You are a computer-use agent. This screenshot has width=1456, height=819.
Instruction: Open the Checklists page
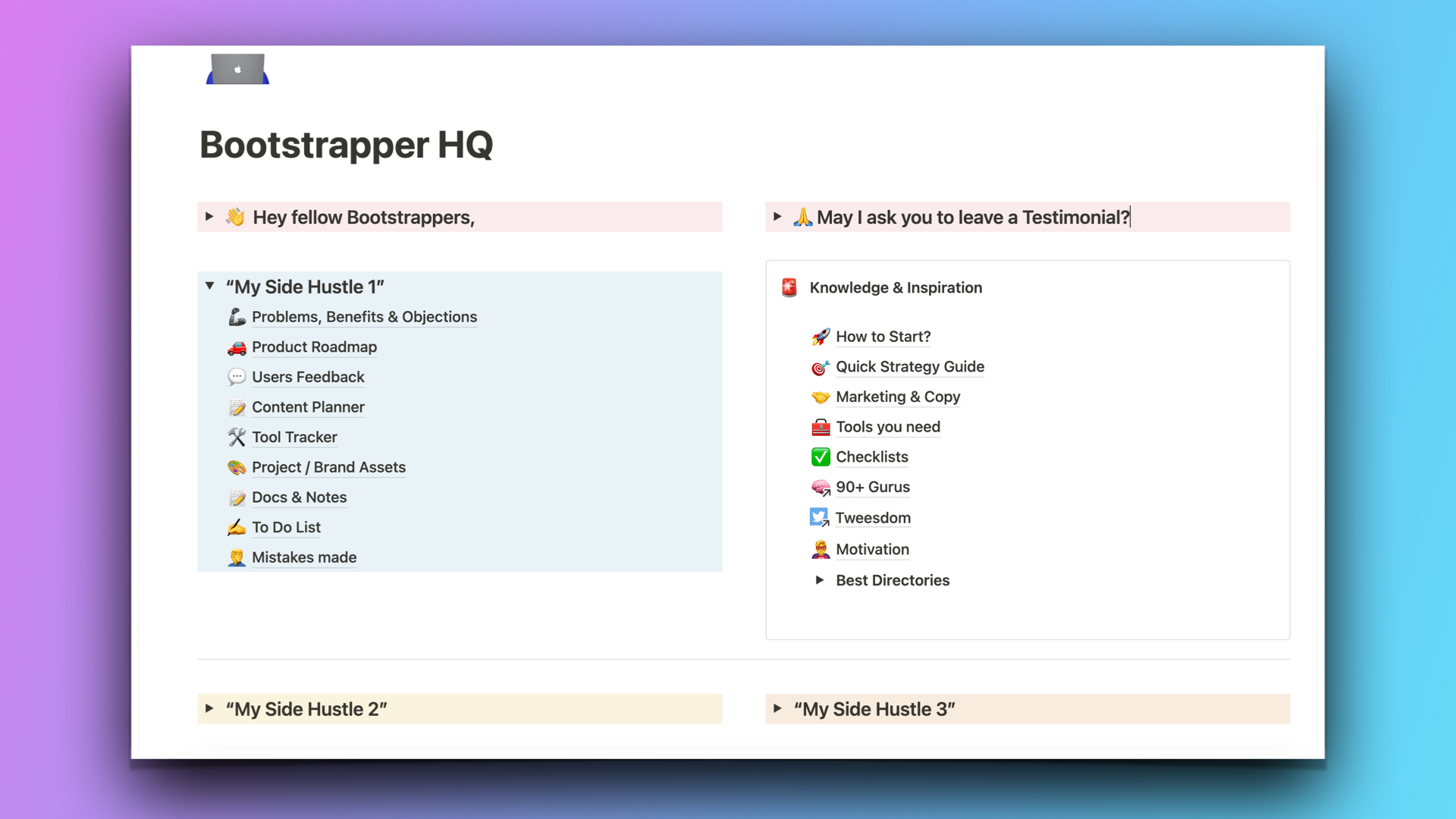tap(872, 457)
